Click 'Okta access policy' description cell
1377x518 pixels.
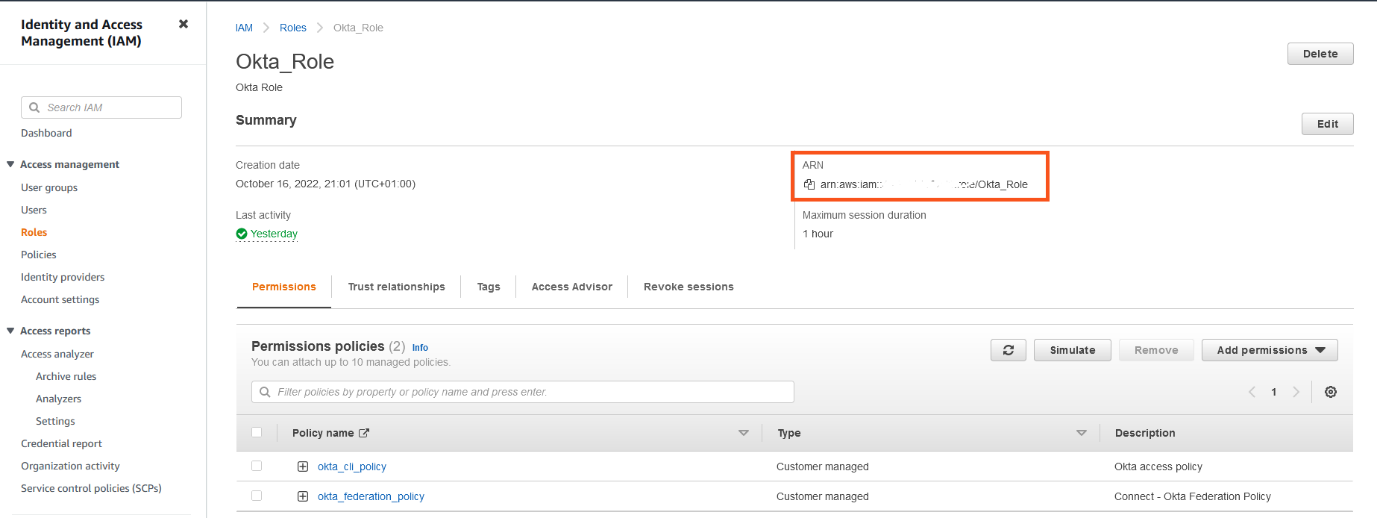pos(1158,466)
